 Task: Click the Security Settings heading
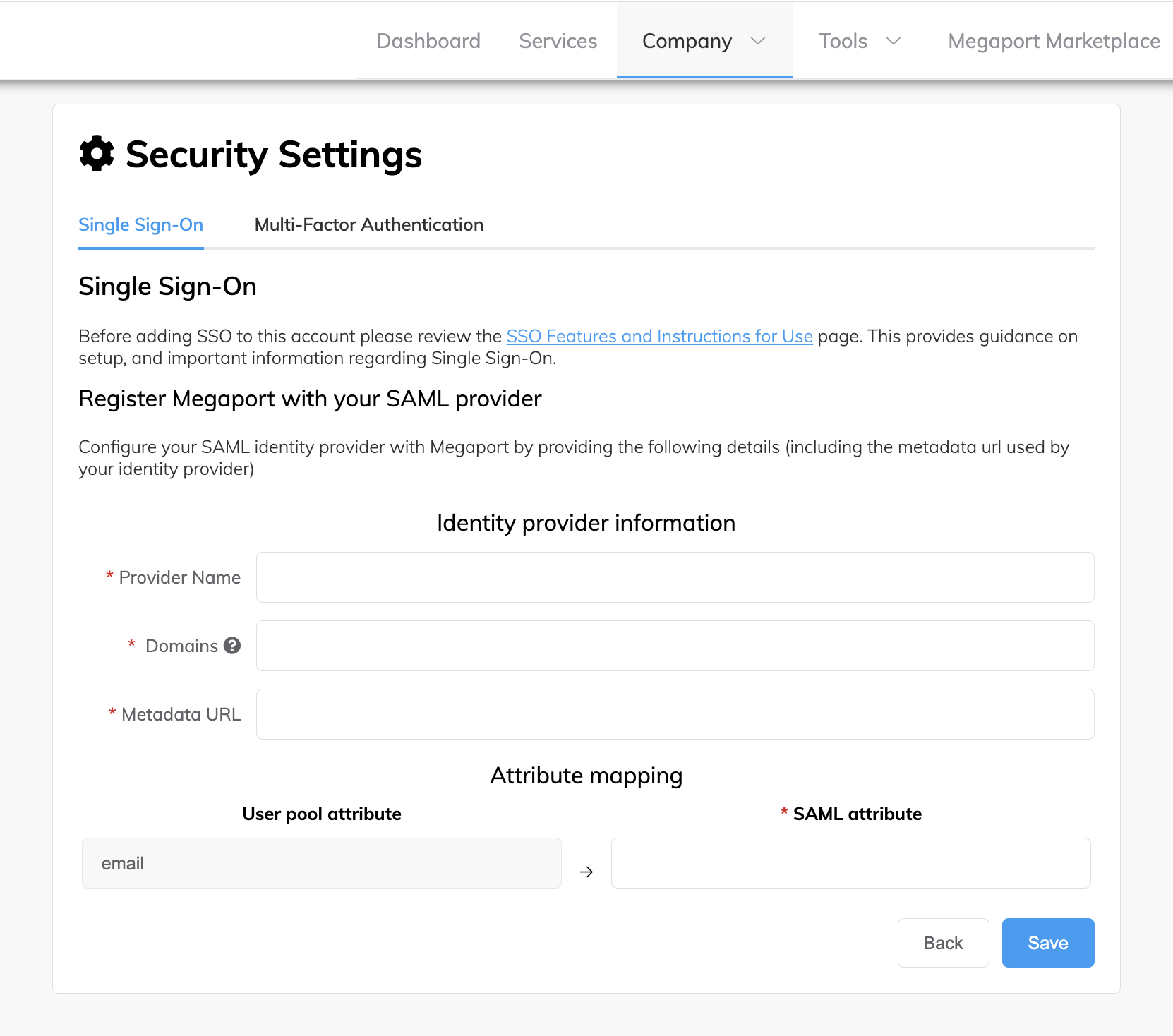(x=274, y=155)
